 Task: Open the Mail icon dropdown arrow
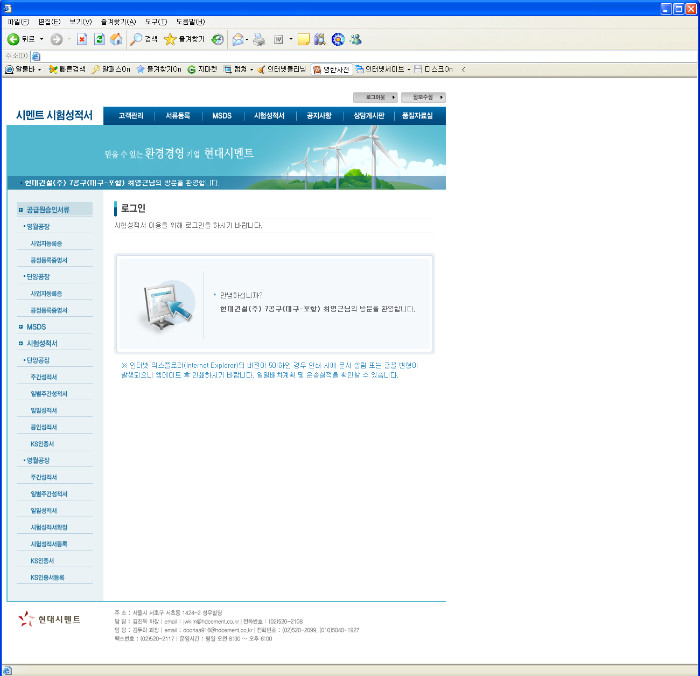coord(247,39)
